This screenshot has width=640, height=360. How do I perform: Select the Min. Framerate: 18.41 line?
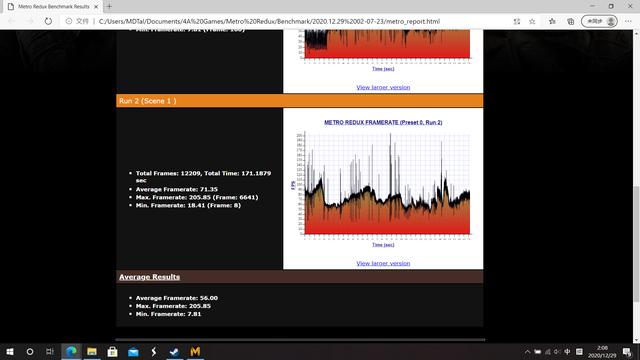point(188,205)
